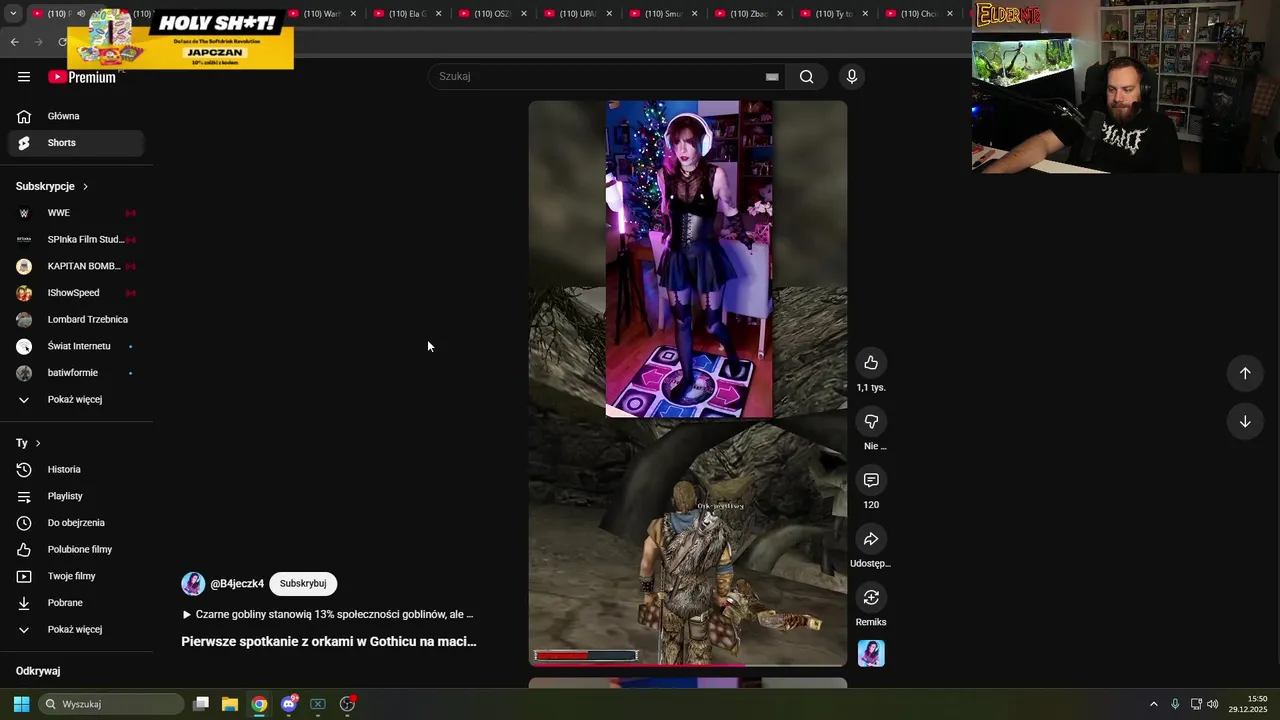Open IShowSpeed channel
Screen dimensions: 1280x720
click(x=76, y=293)
